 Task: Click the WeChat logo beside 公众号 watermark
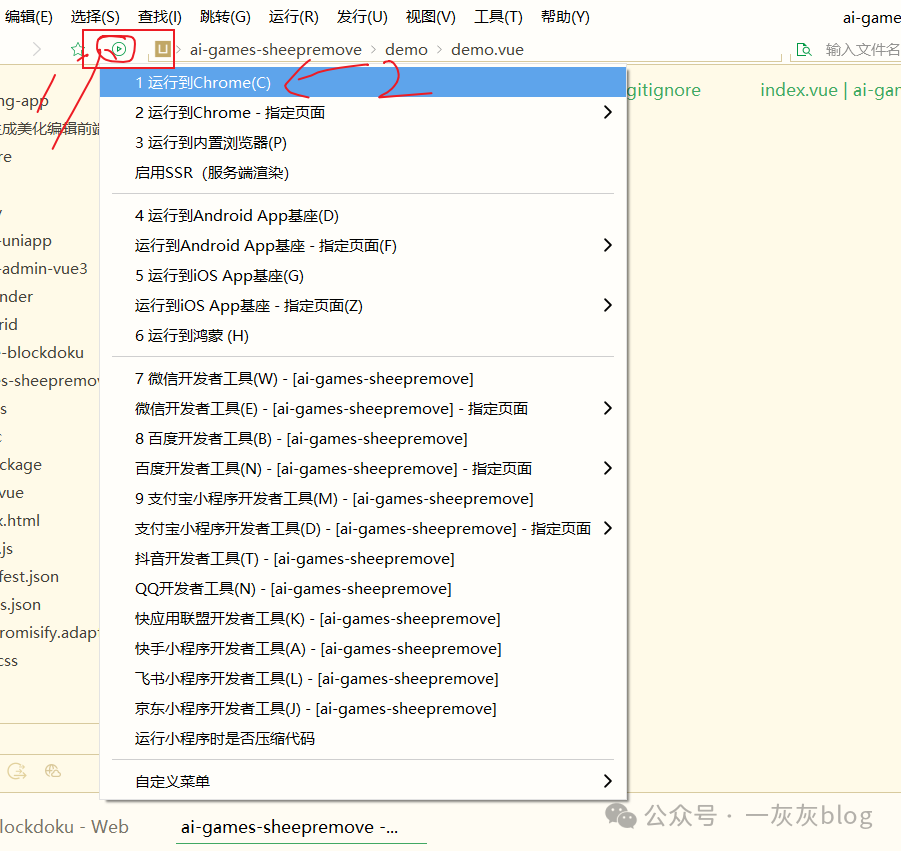(x=621, y=816)
